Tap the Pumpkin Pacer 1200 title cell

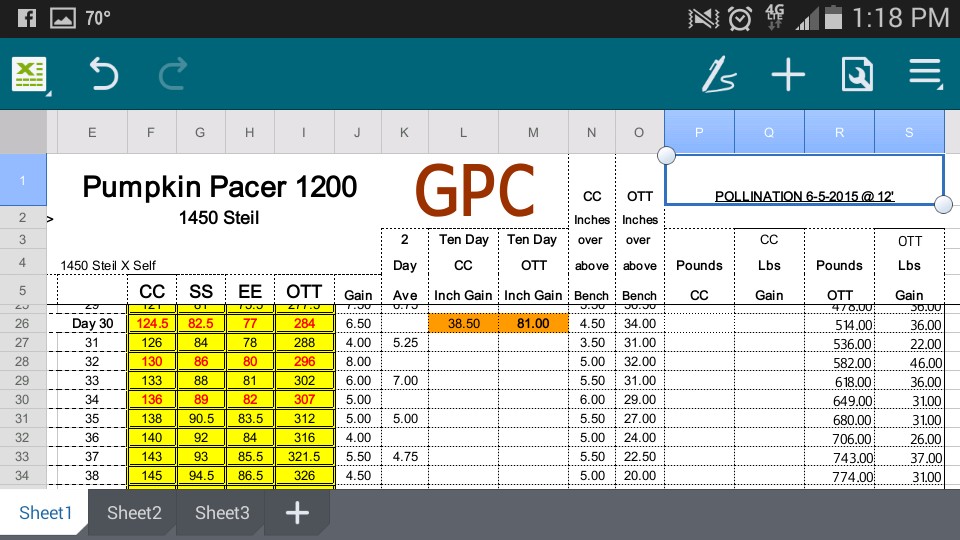pos(219,186)
